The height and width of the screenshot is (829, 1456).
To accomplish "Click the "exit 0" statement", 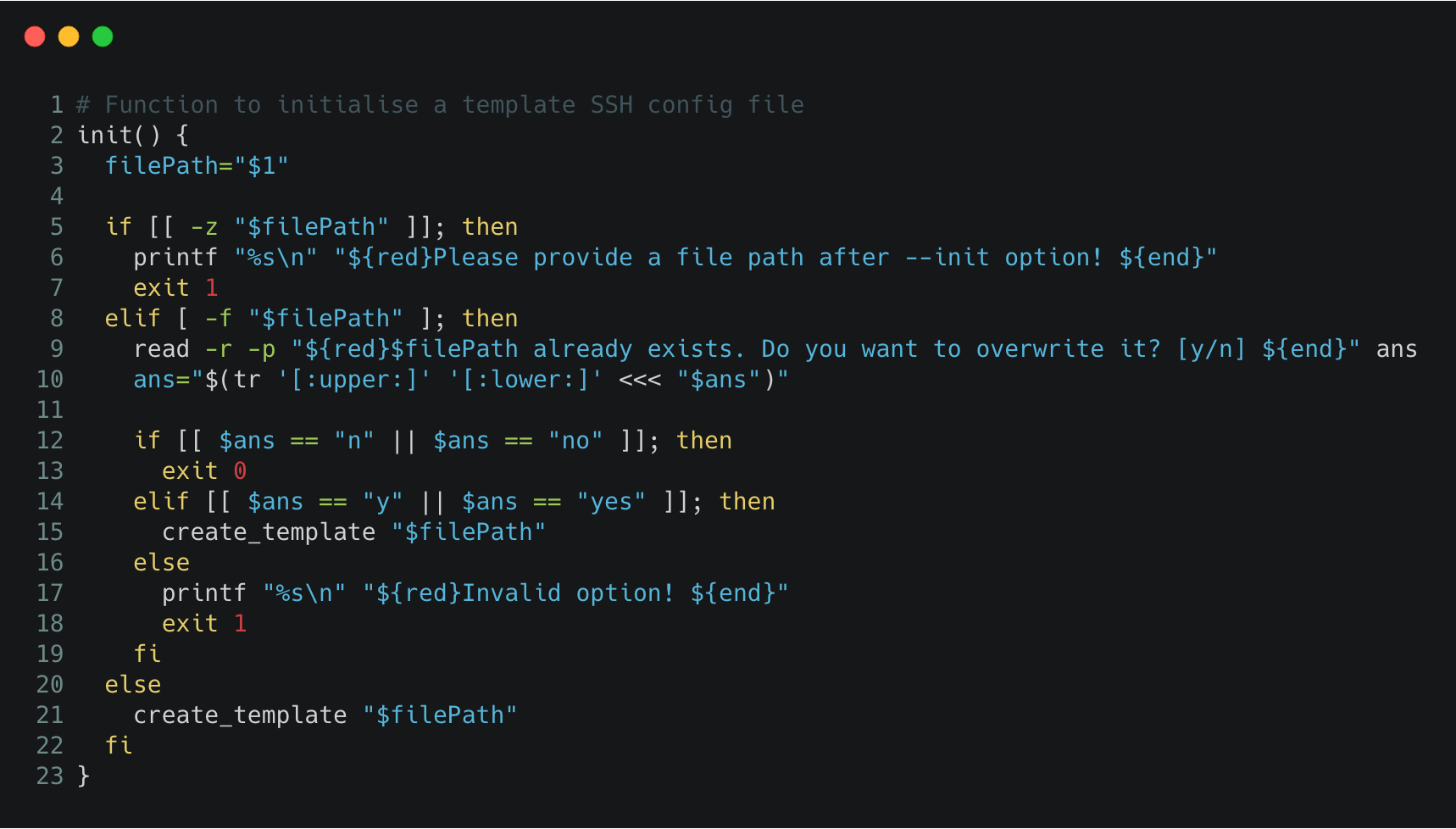I will pyautogui.click(x=204, y=470).
